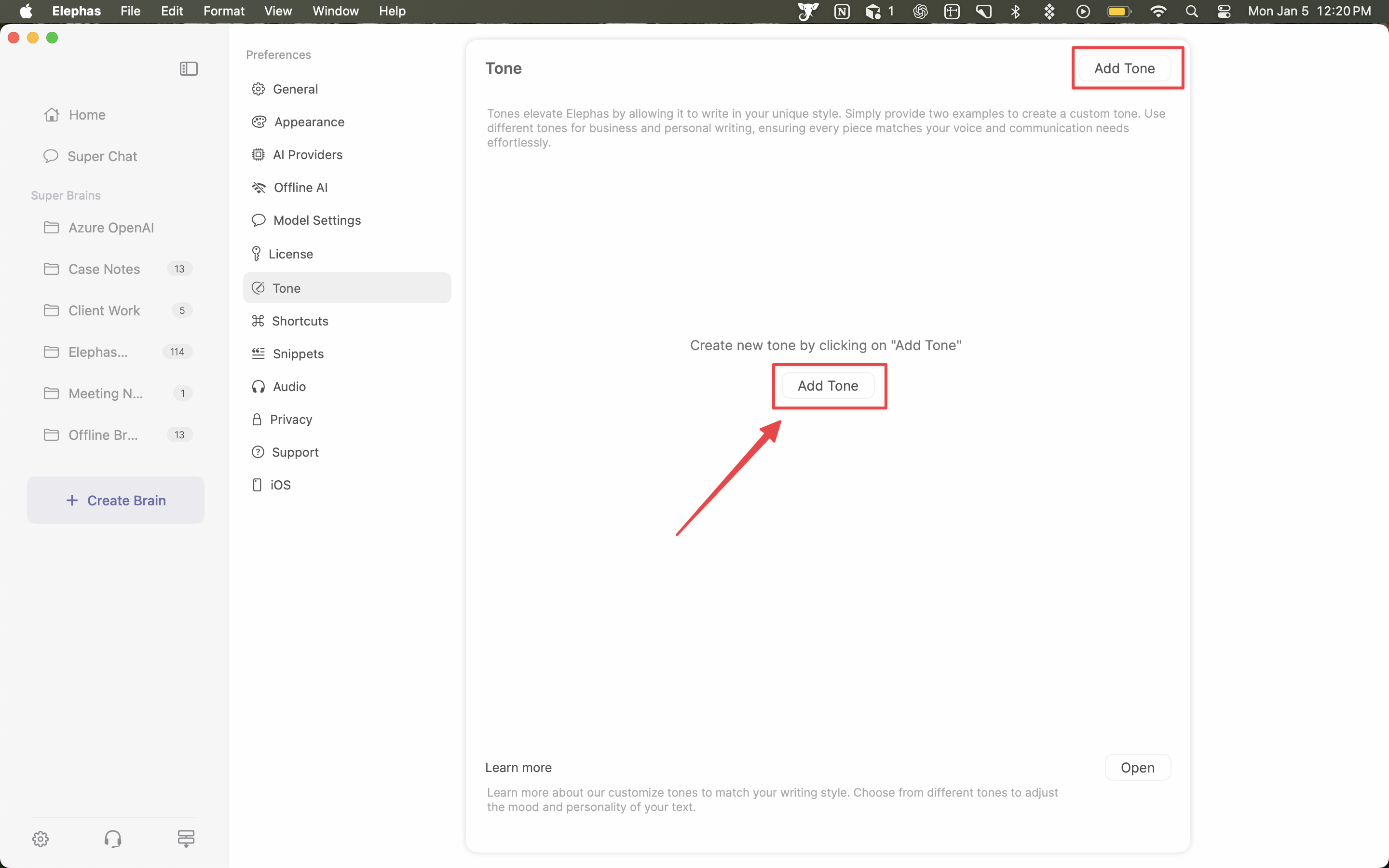The image size is (1389, 868).
Task: Select the Tone preferences item
Action: pyautogui.click(x=347, y=287)
